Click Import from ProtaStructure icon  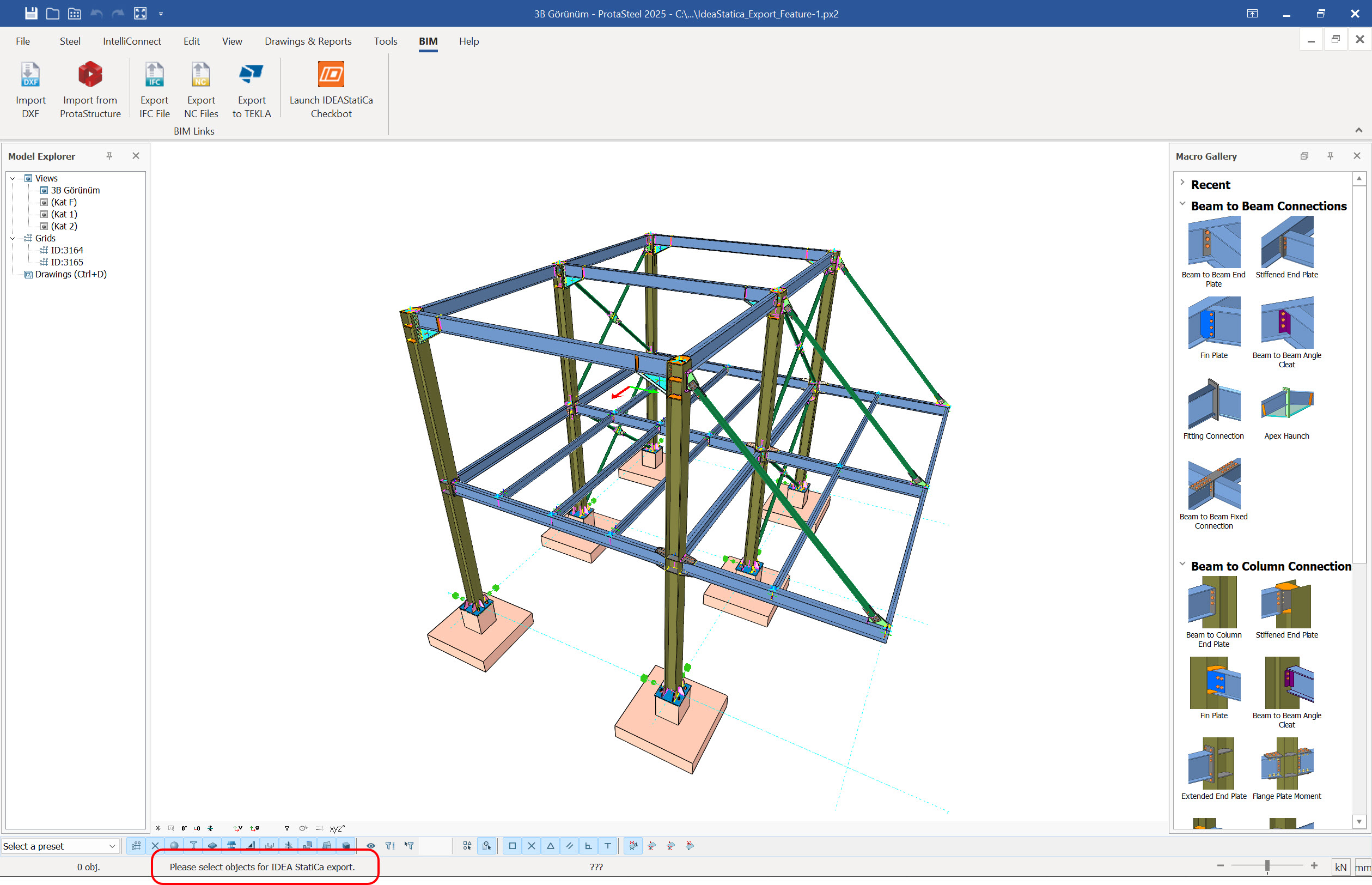point(90,75)
